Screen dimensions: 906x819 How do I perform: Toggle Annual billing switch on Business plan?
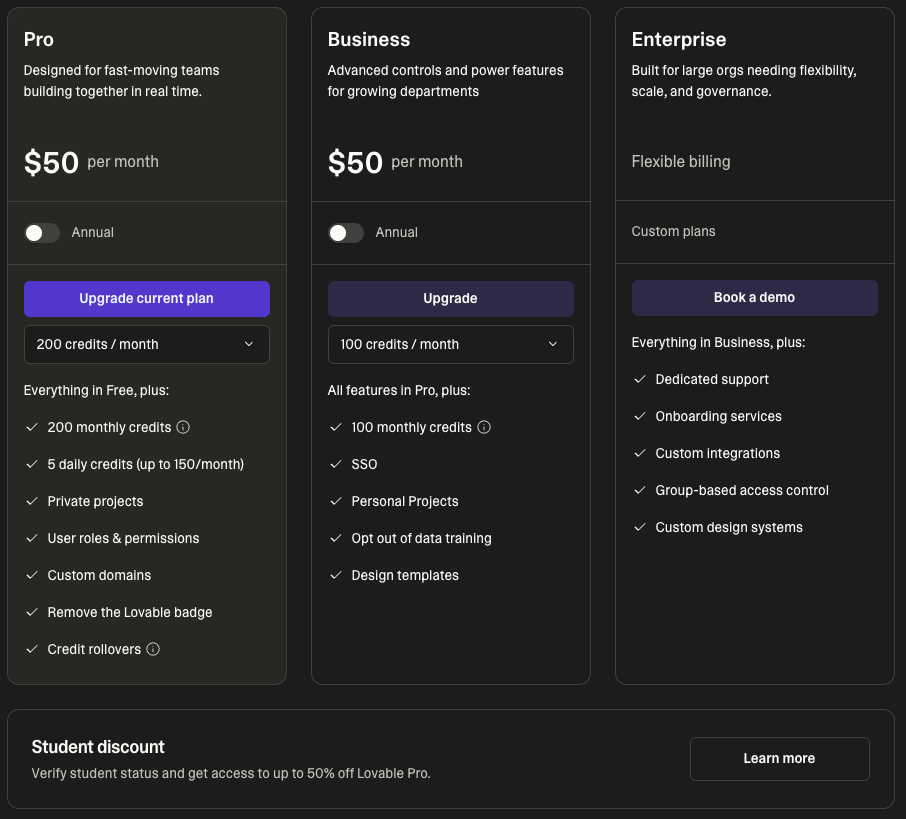346,232
